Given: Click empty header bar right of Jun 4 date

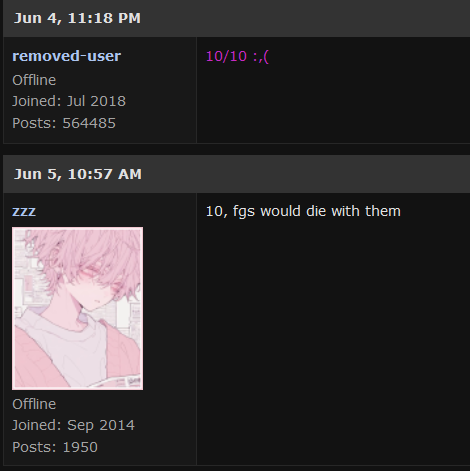Looking at the screenshot, I should 305,18.
